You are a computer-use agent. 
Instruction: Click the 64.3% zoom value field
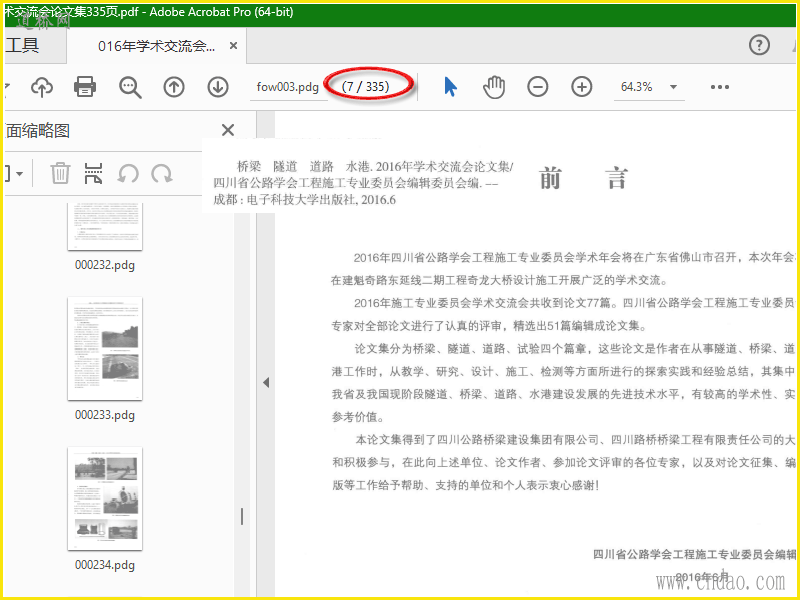pyautogui.click(x=637, y=87)
